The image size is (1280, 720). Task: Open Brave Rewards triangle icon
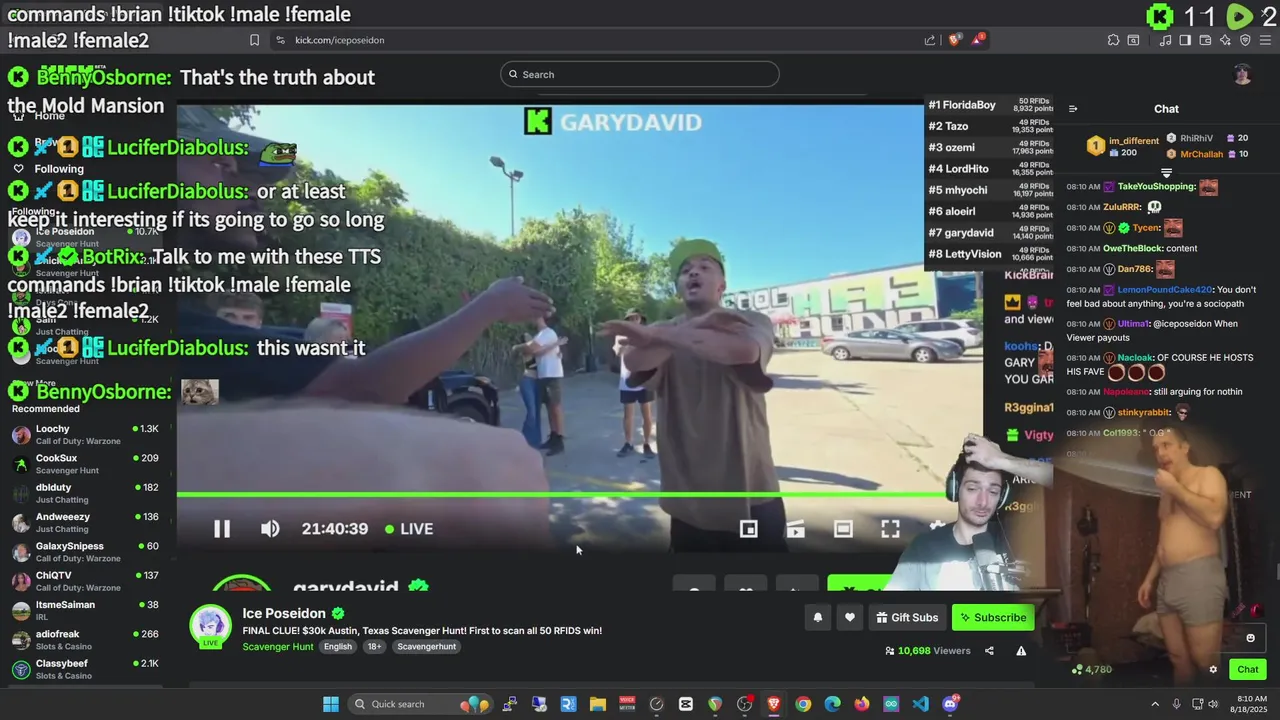point(979,39)
